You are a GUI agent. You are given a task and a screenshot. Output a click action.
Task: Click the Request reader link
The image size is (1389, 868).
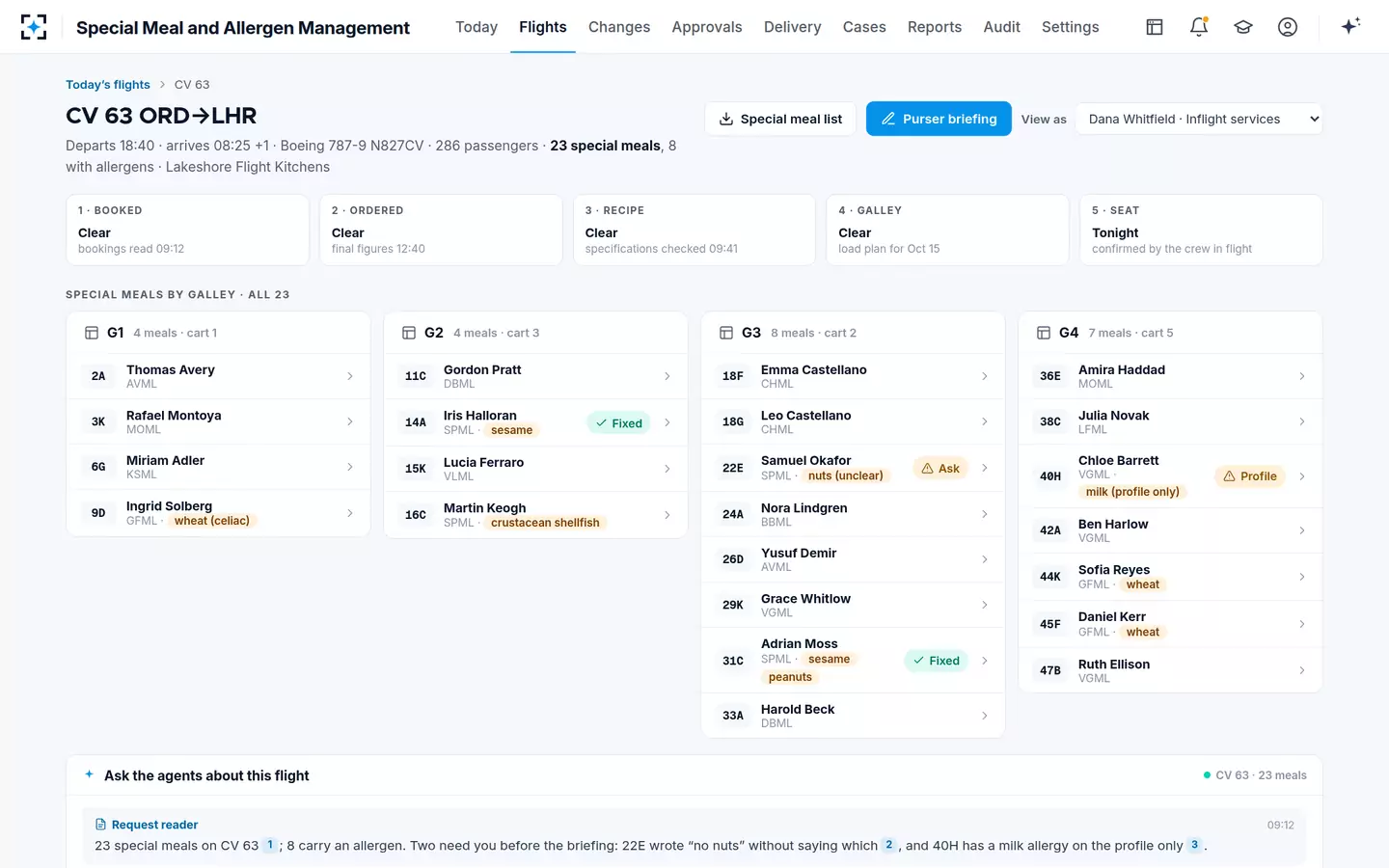coord(154,825)
